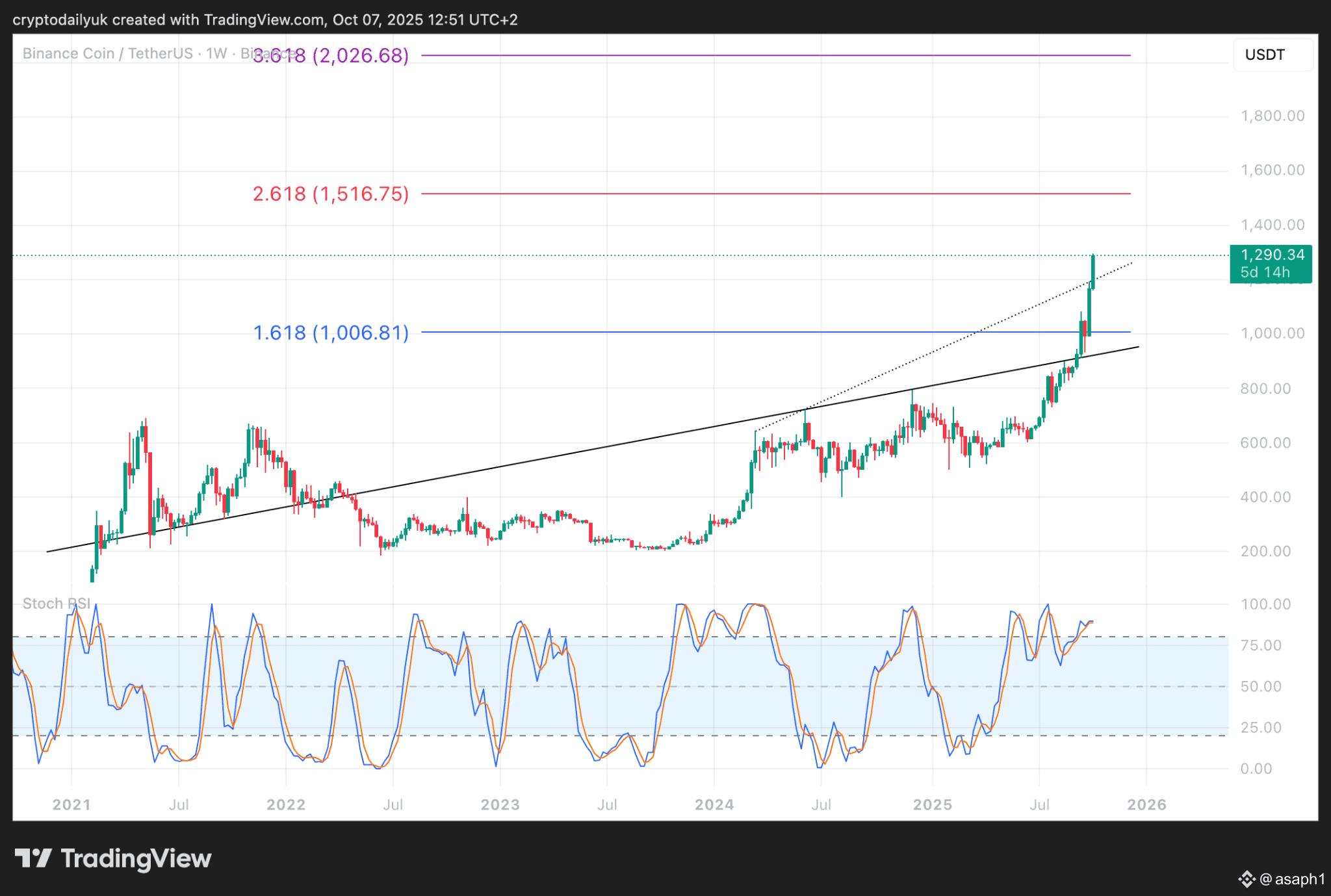The image size is (1331, 896).
Task: Click the TradingView logo icon
Action: pos(32,858)
